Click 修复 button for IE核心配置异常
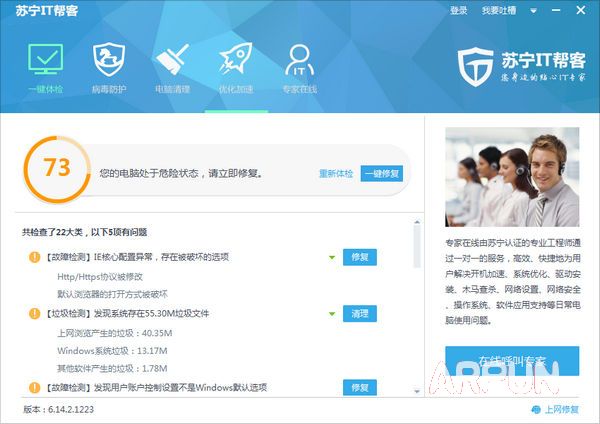Viewport: 600px width, 424px height. click(360, 257)
